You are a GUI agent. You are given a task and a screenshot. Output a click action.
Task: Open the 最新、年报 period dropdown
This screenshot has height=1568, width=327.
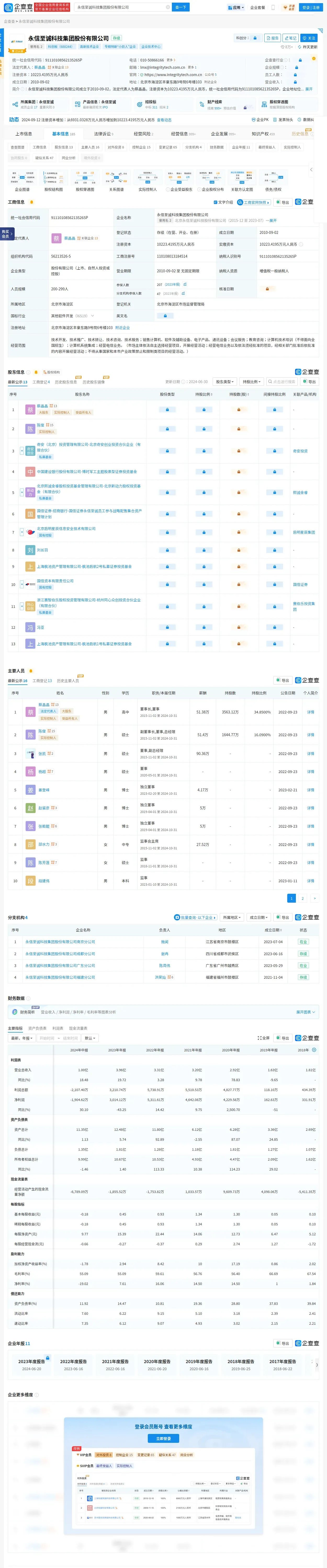[22, 1038]
